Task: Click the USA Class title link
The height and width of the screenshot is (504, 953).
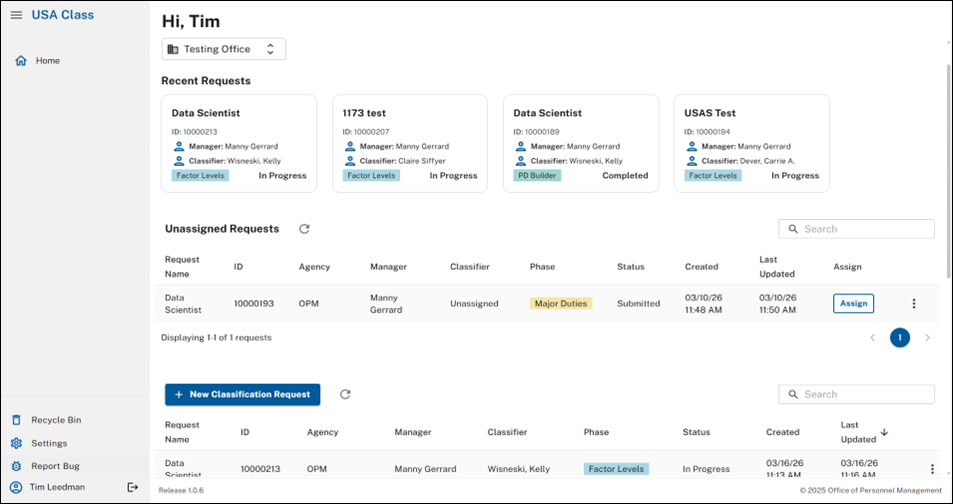Action: pos(63,15)
